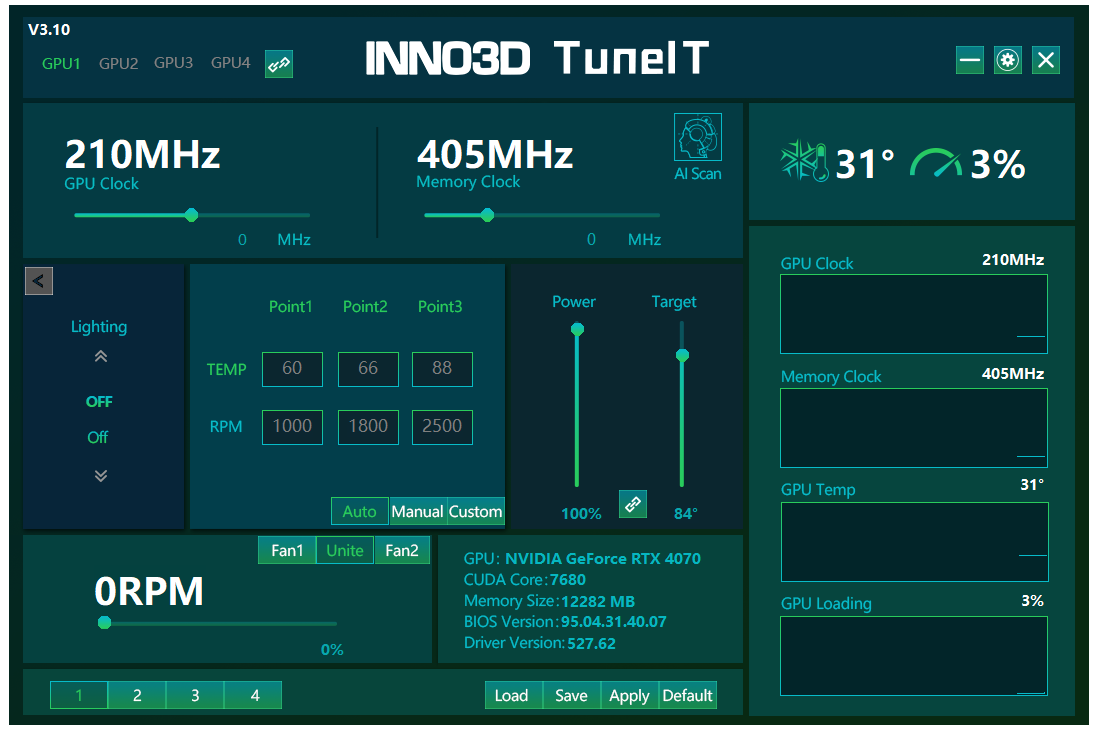
Task: Click the Memory Clock monitoring graph
Action: [914, 428]
